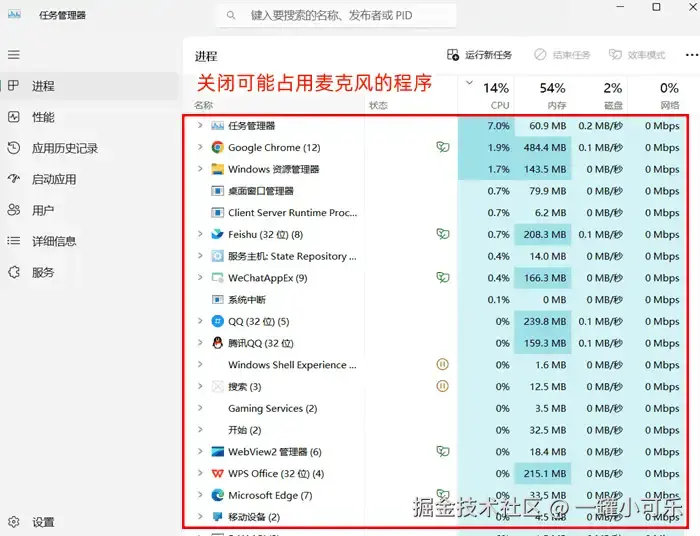Expand the Microsoft Edge (7) group

click(200, 495)
